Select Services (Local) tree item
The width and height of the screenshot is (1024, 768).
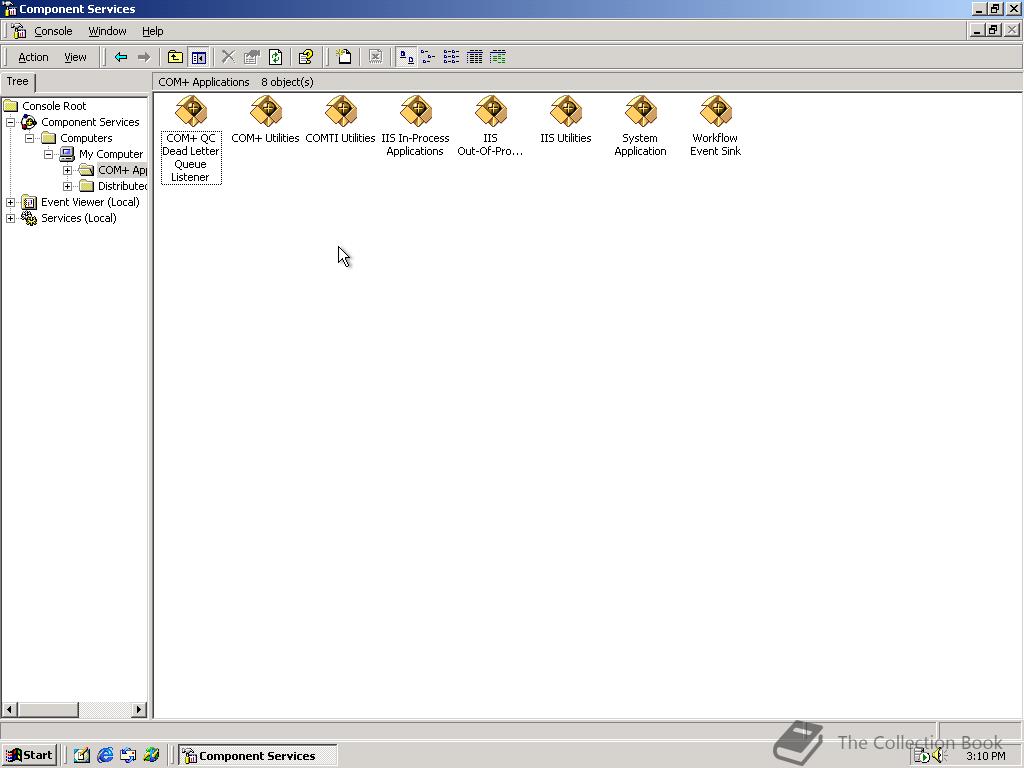coord(78,218)
